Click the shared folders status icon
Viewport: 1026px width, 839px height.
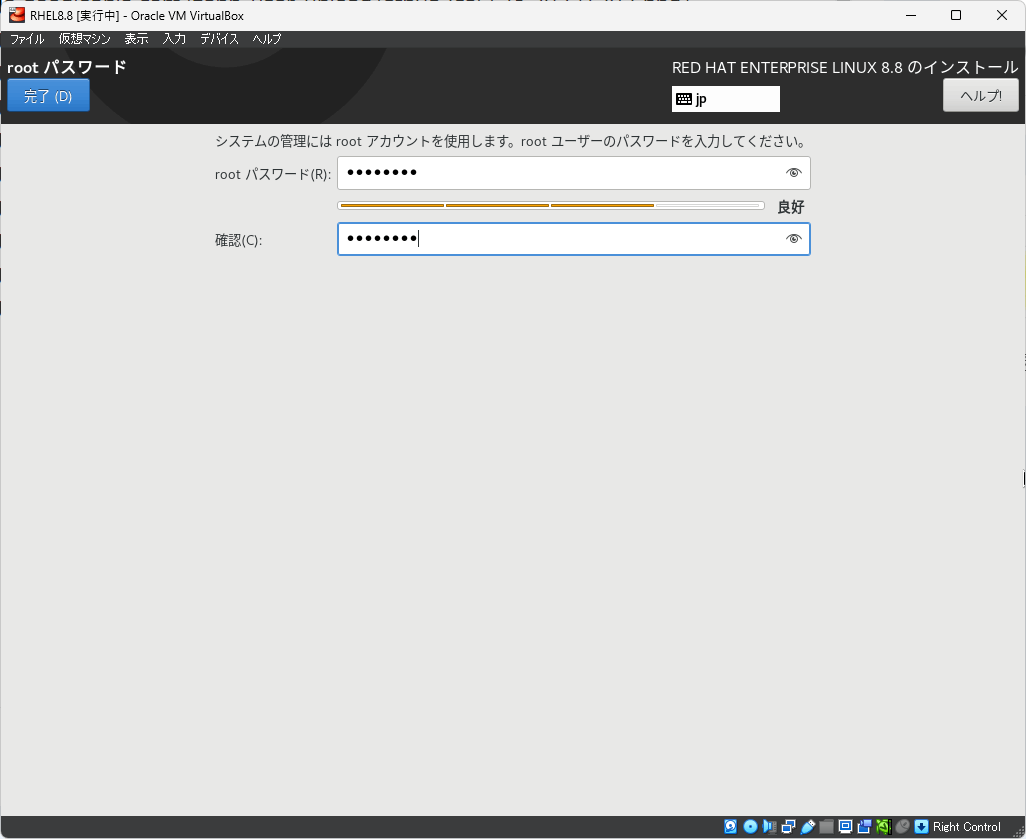[826, 827]
